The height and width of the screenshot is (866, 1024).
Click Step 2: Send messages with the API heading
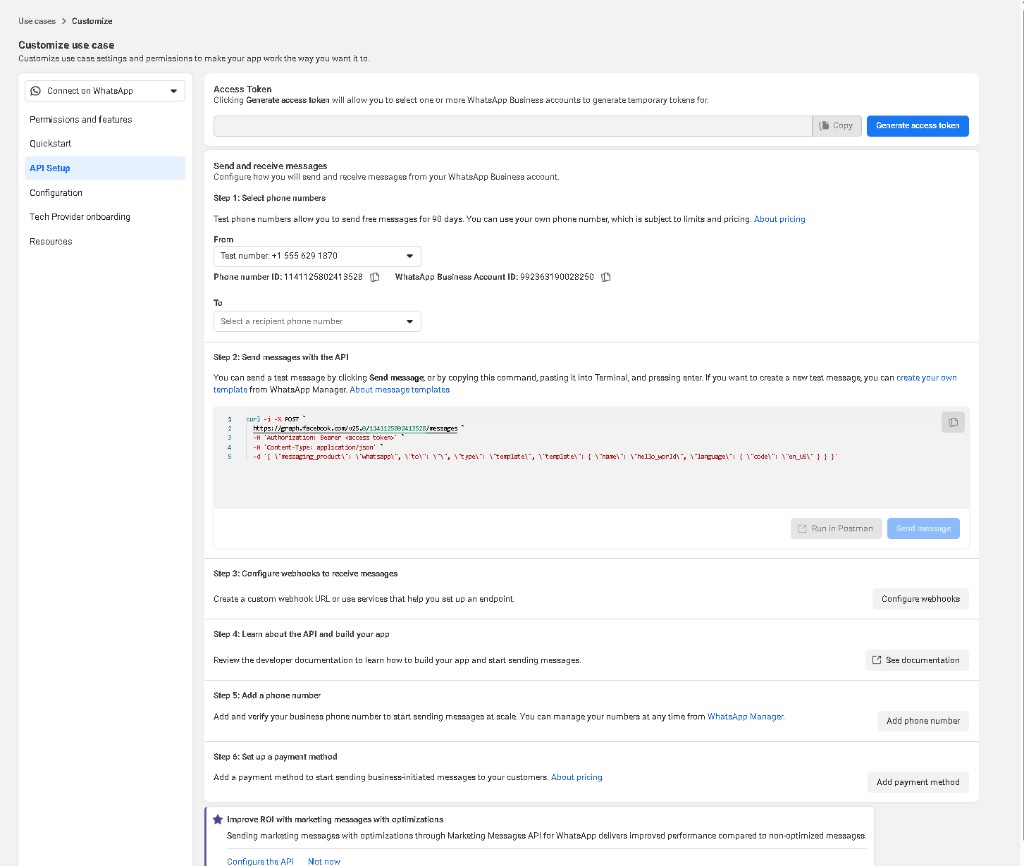point(281,357)
